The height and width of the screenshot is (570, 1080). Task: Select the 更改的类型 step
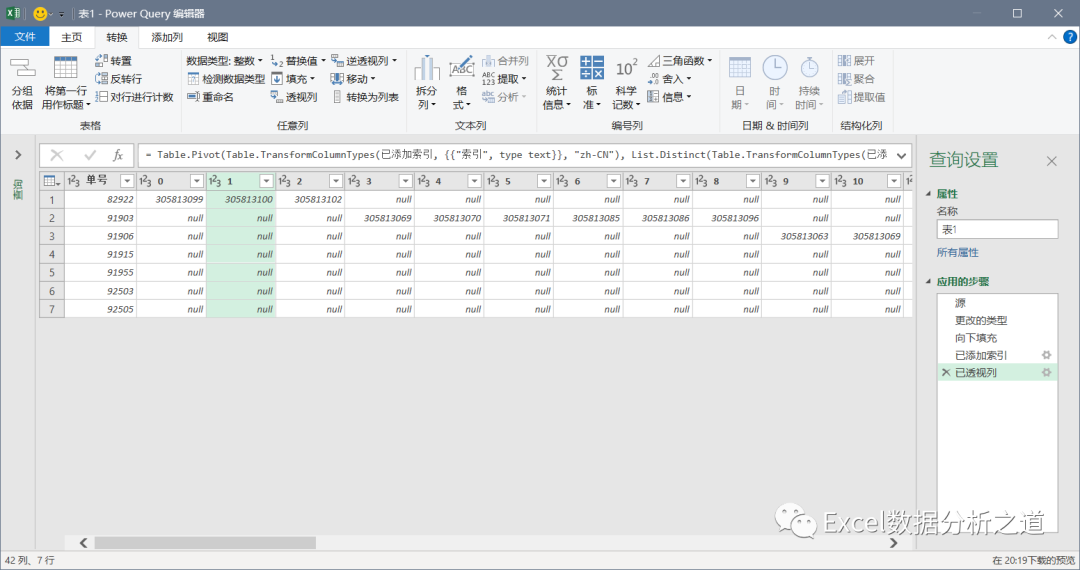[997, 320]
